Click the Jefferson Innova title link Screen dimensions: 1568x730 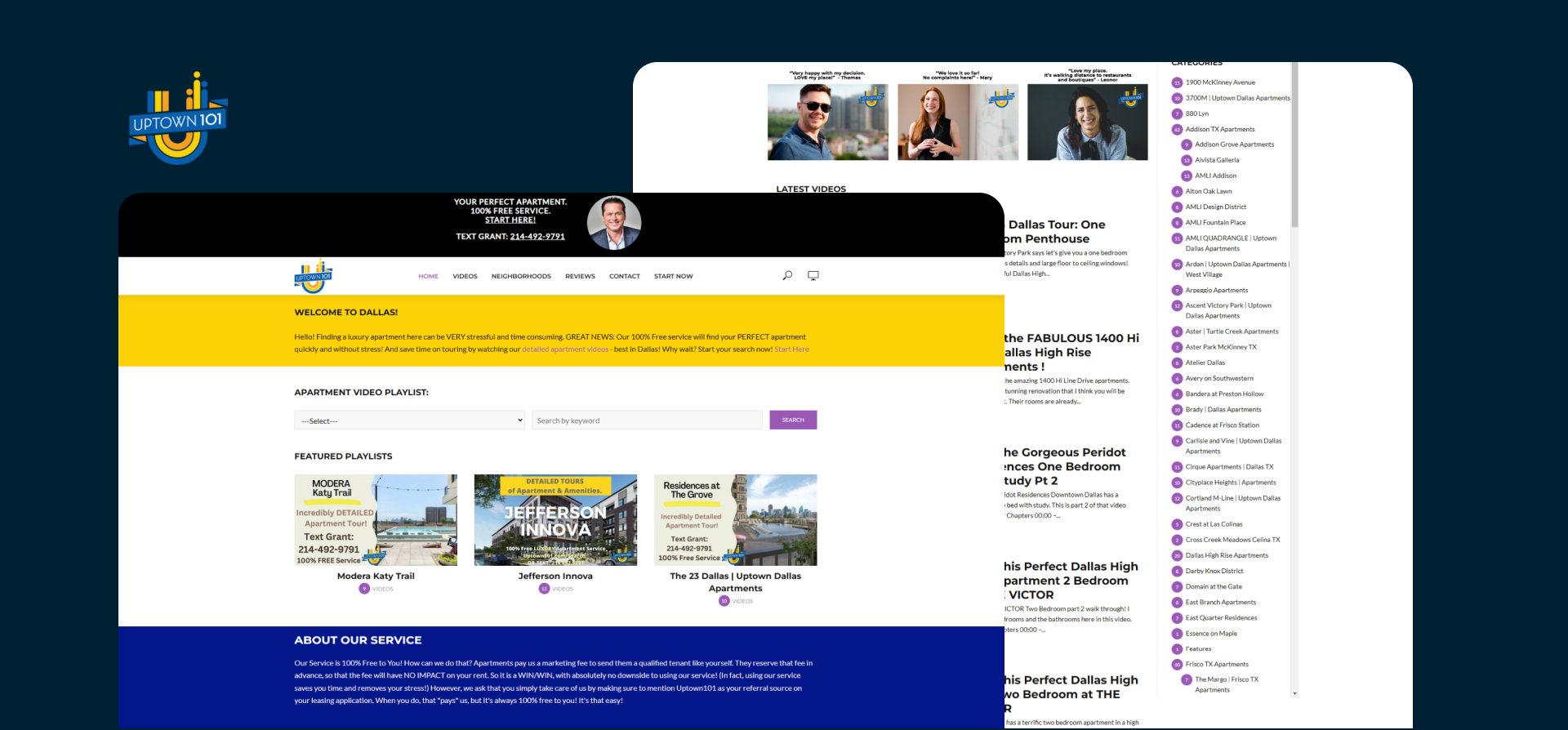pyautogui.click(x=555, y=576)
